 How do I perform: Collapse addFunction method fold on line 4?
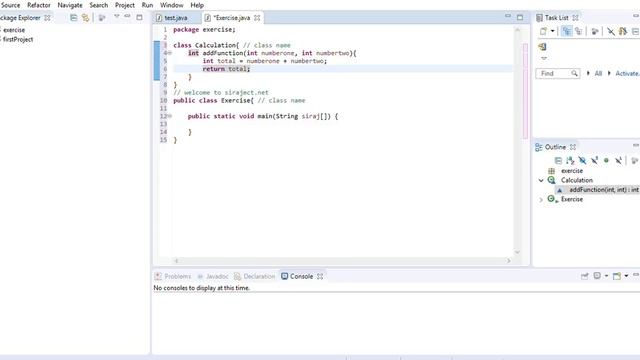[x=170, y=53]
